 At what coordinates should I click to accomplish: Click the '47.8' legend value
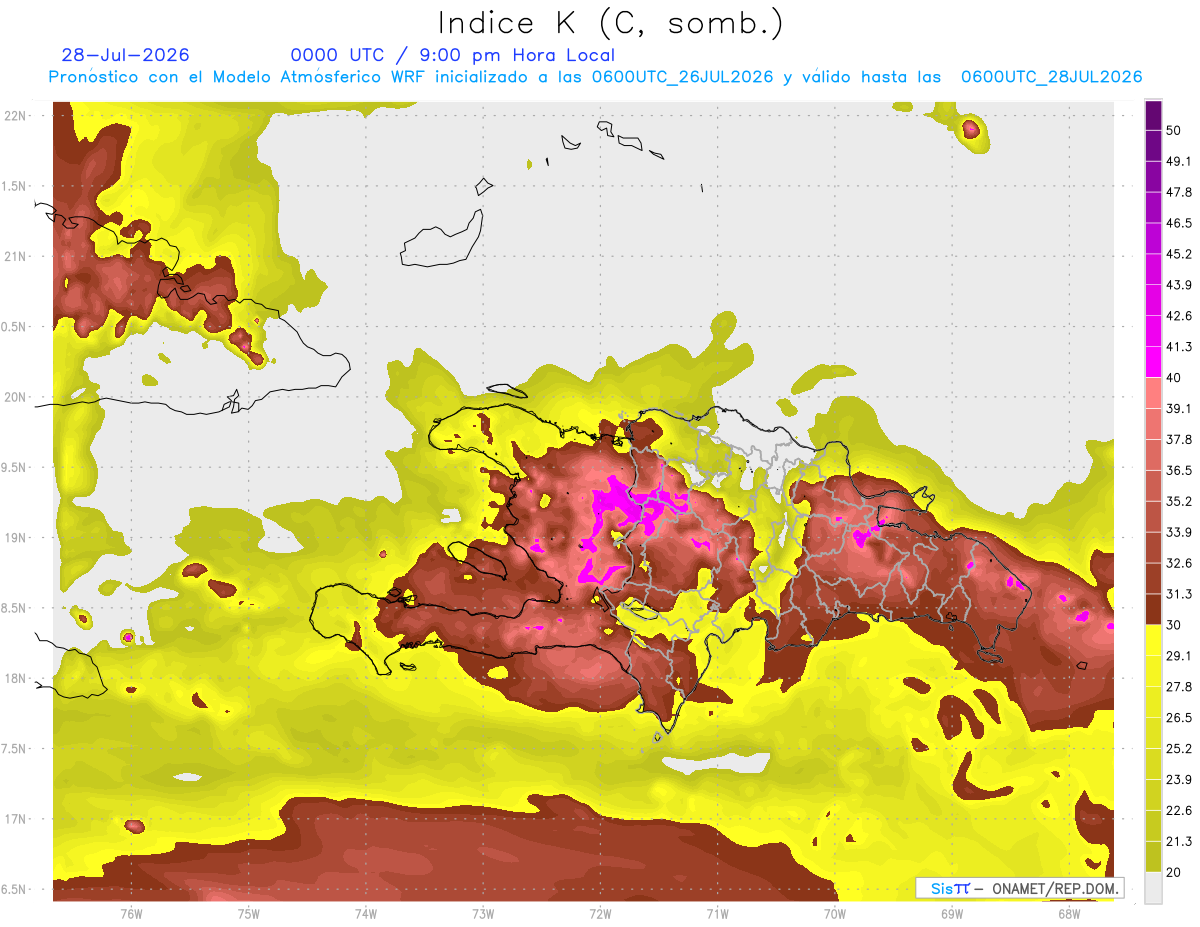[1179, 192]
